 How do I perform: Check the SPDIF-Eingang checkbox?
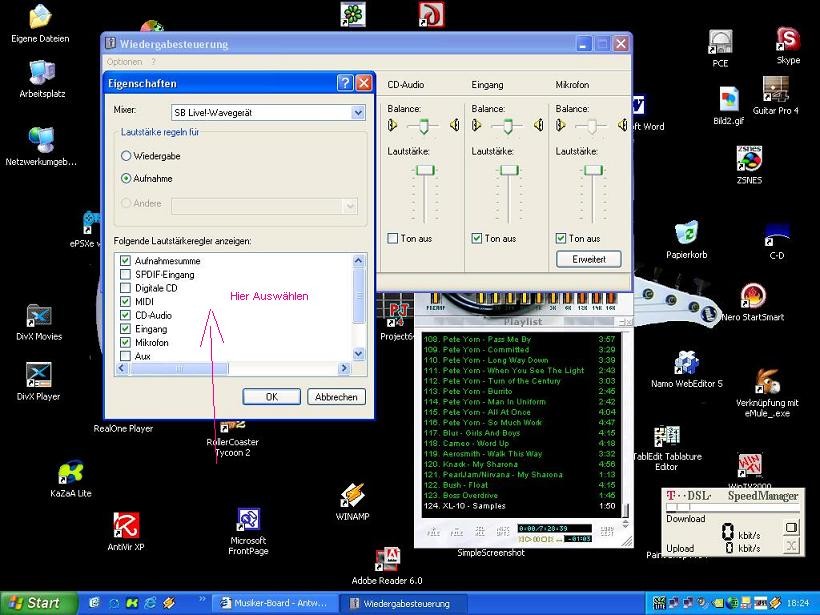pyautogui.click(x=125, y=274)
